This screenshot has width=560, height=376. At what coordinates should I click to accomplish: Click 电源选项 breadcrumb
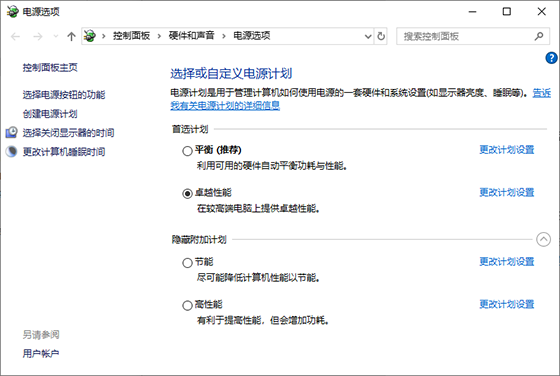coord(252,36)
